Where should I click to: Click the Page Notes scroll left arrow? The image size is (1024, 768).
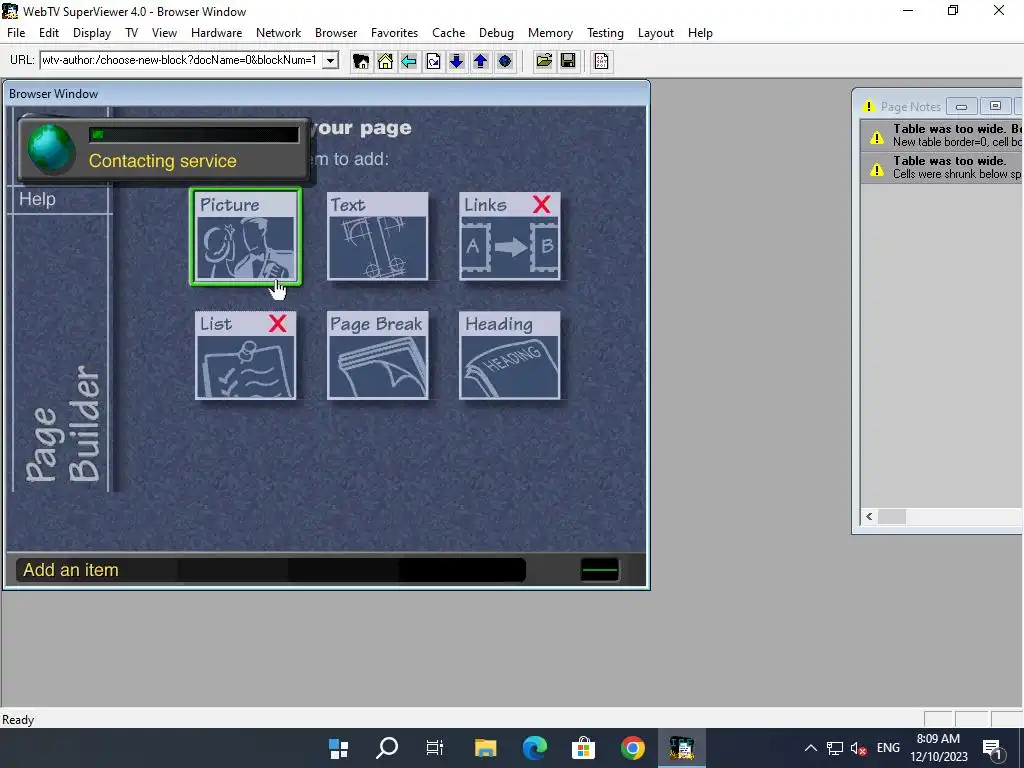click(869, 517)
